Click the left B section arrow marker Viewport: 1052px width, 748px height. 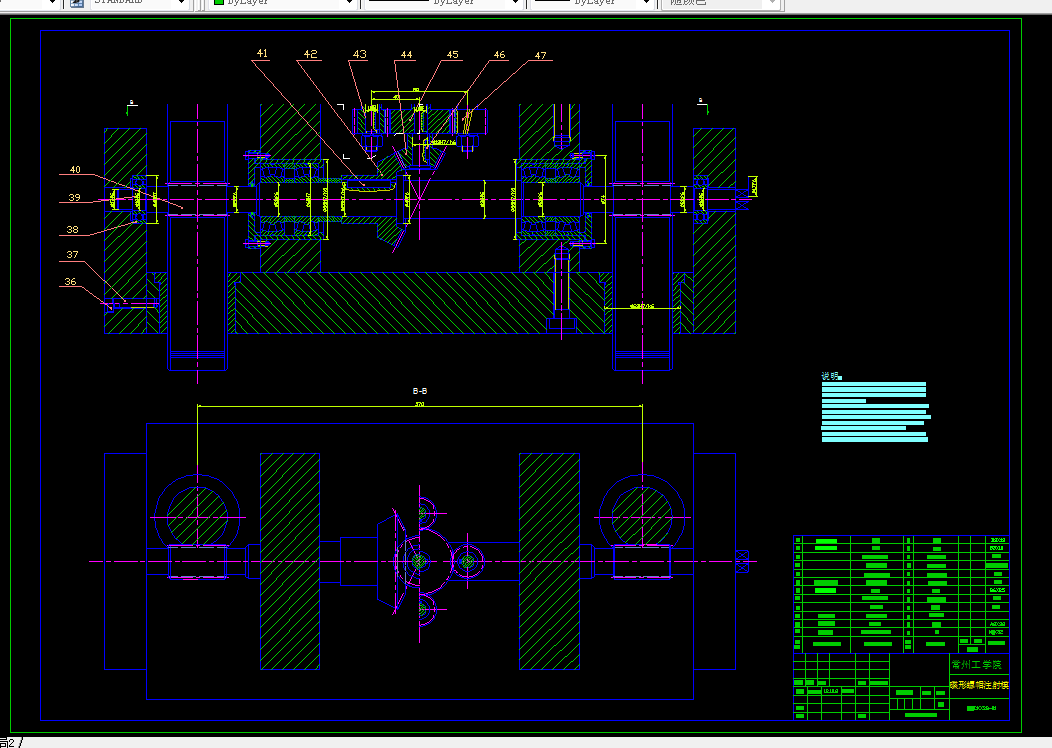coord(130,107)
